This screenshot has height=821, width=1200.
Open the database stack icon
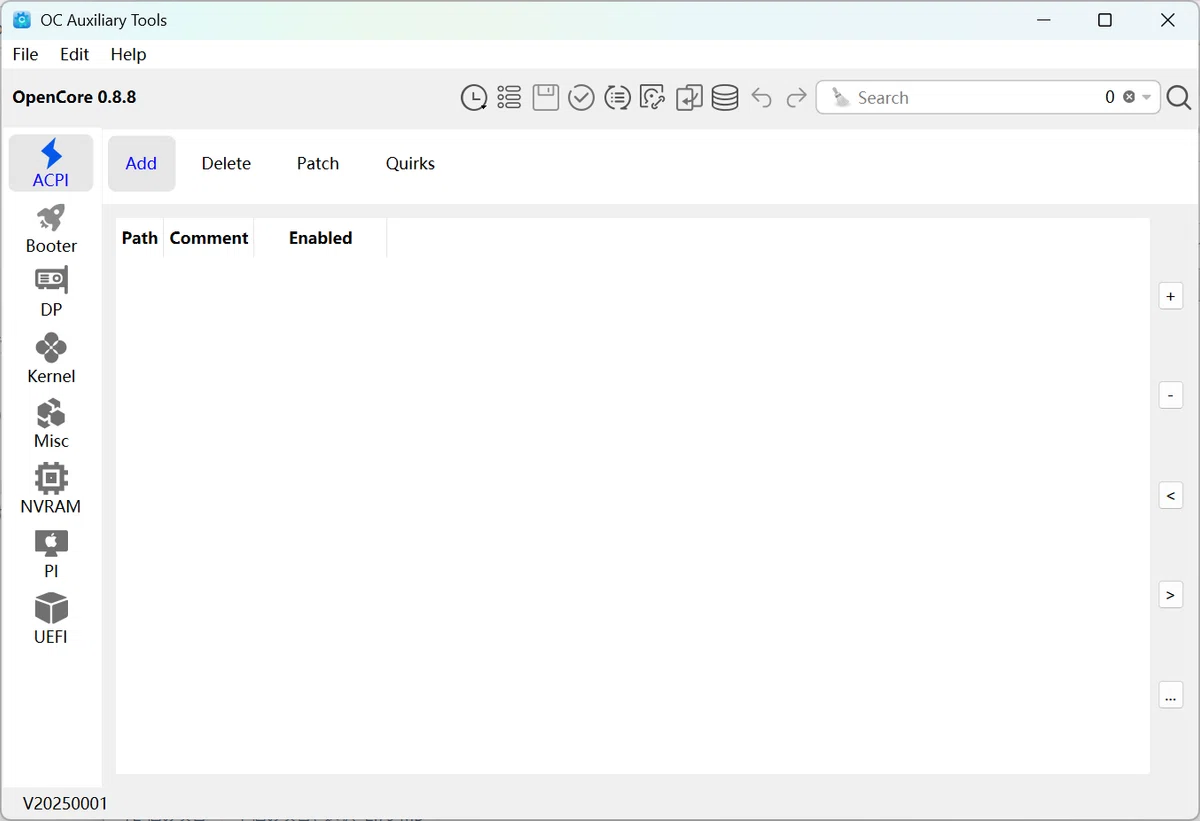(x=725, y=98)
